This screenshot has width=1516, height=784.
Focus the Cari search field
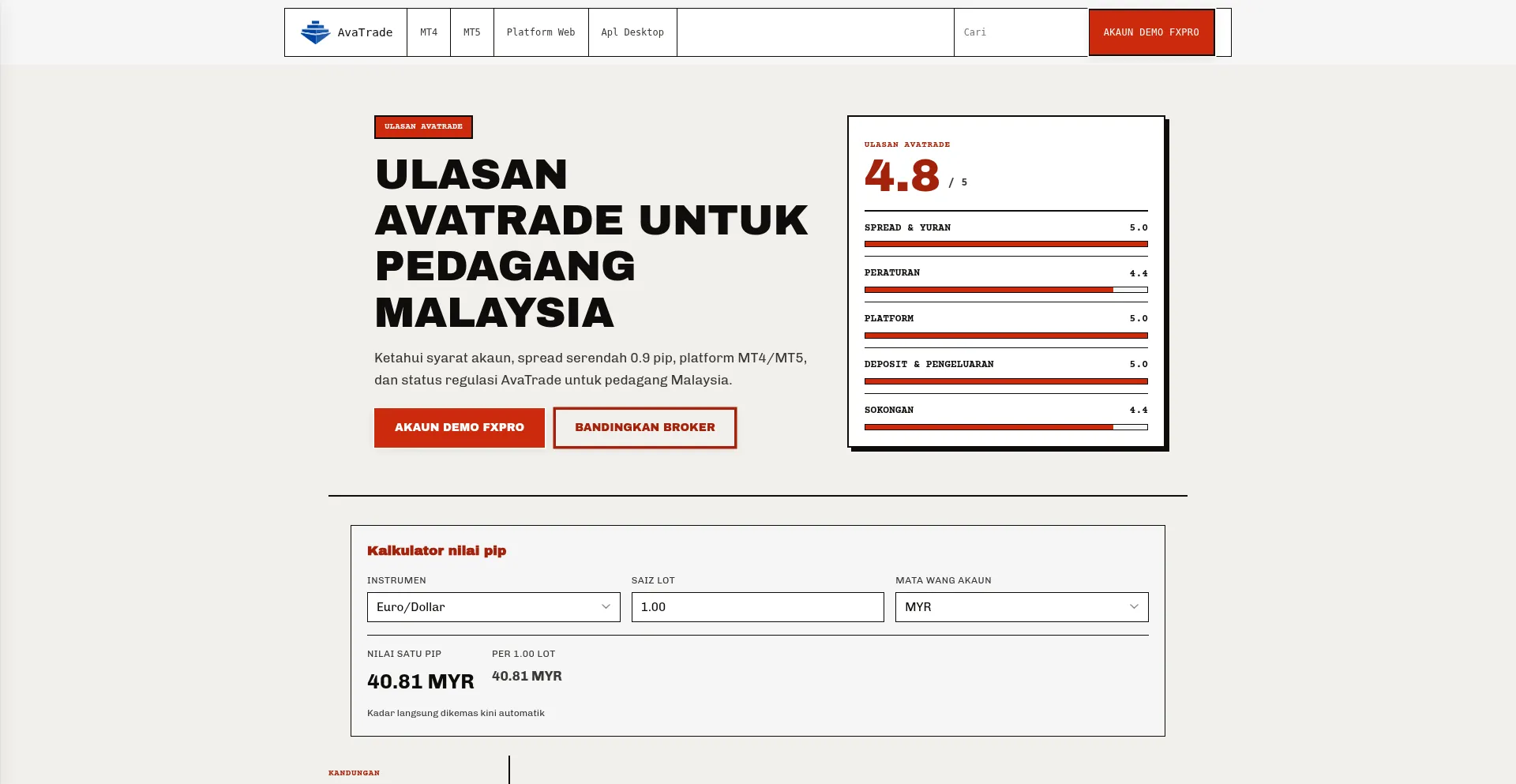(1021, 32)
